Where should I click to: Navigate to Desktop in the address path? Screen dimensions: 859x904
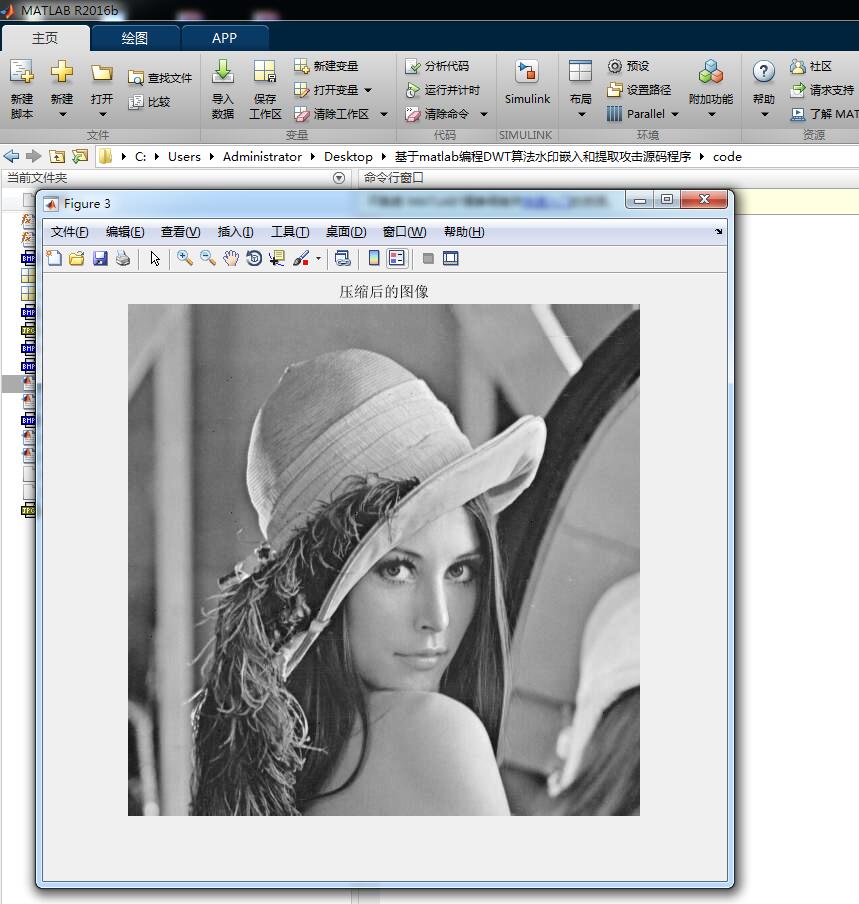(x=348, y=156)
